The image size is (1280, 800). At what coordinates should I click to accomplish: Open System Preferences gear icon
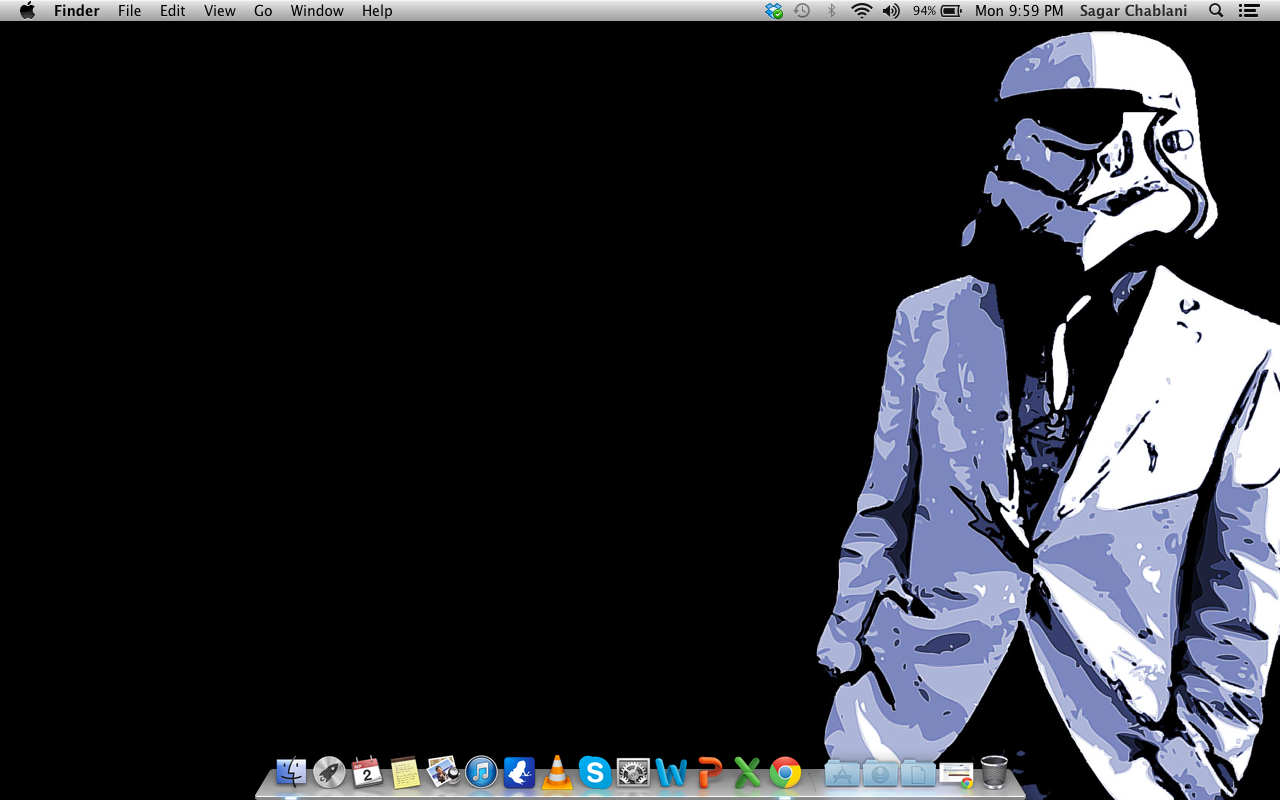[x=633, y=772]
